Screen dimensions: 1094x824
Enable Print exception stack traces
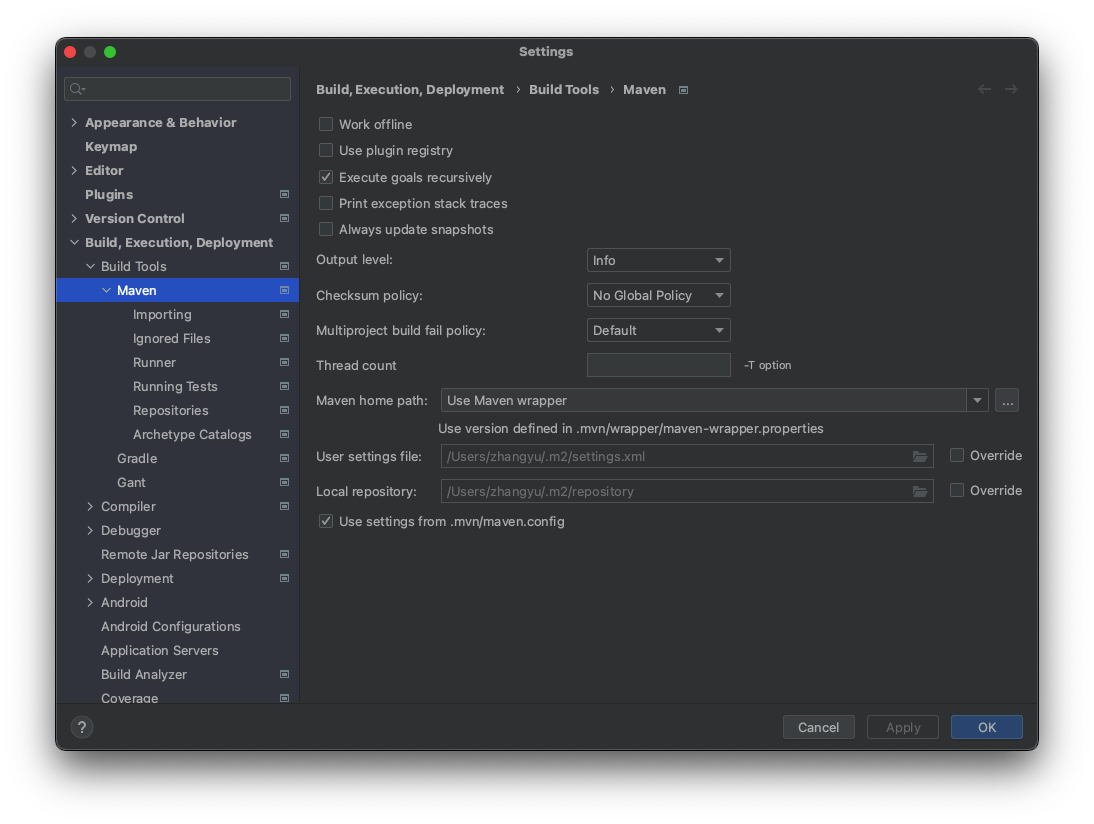pyautogui.click(x=326, y=203)
